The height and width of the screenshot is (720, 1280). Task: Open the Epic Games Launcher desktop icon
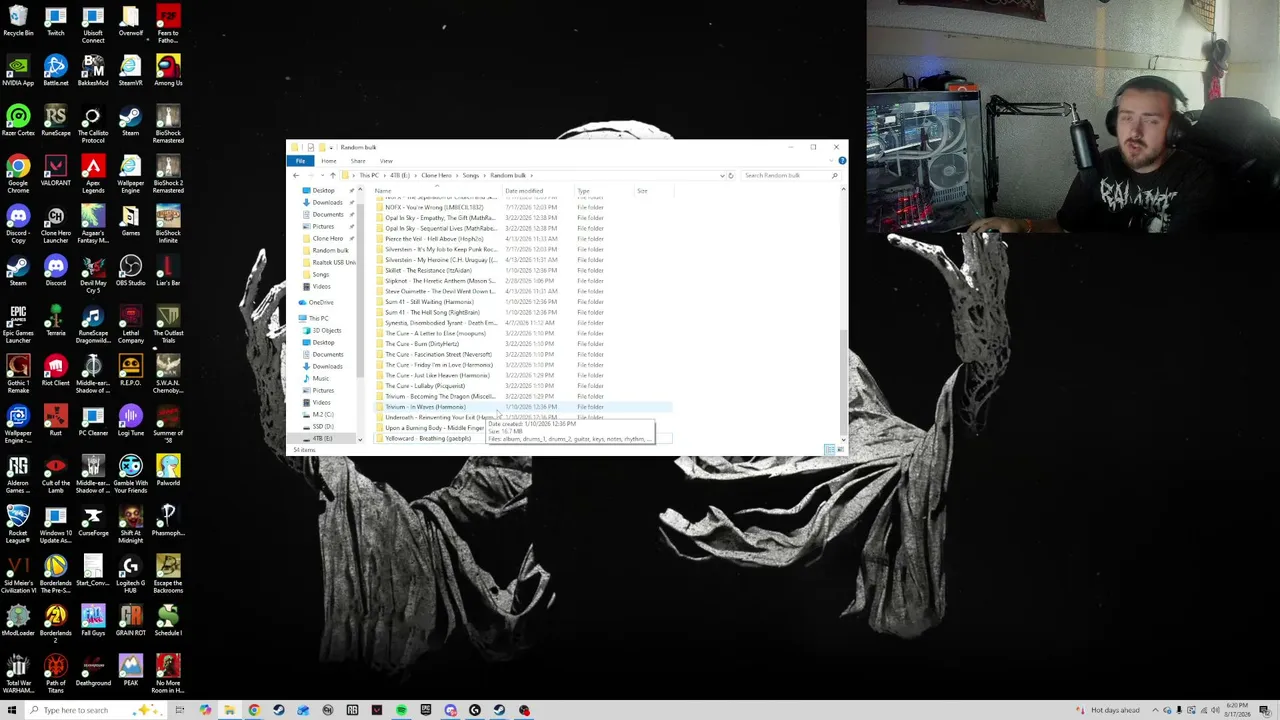[x=18, y=324]
